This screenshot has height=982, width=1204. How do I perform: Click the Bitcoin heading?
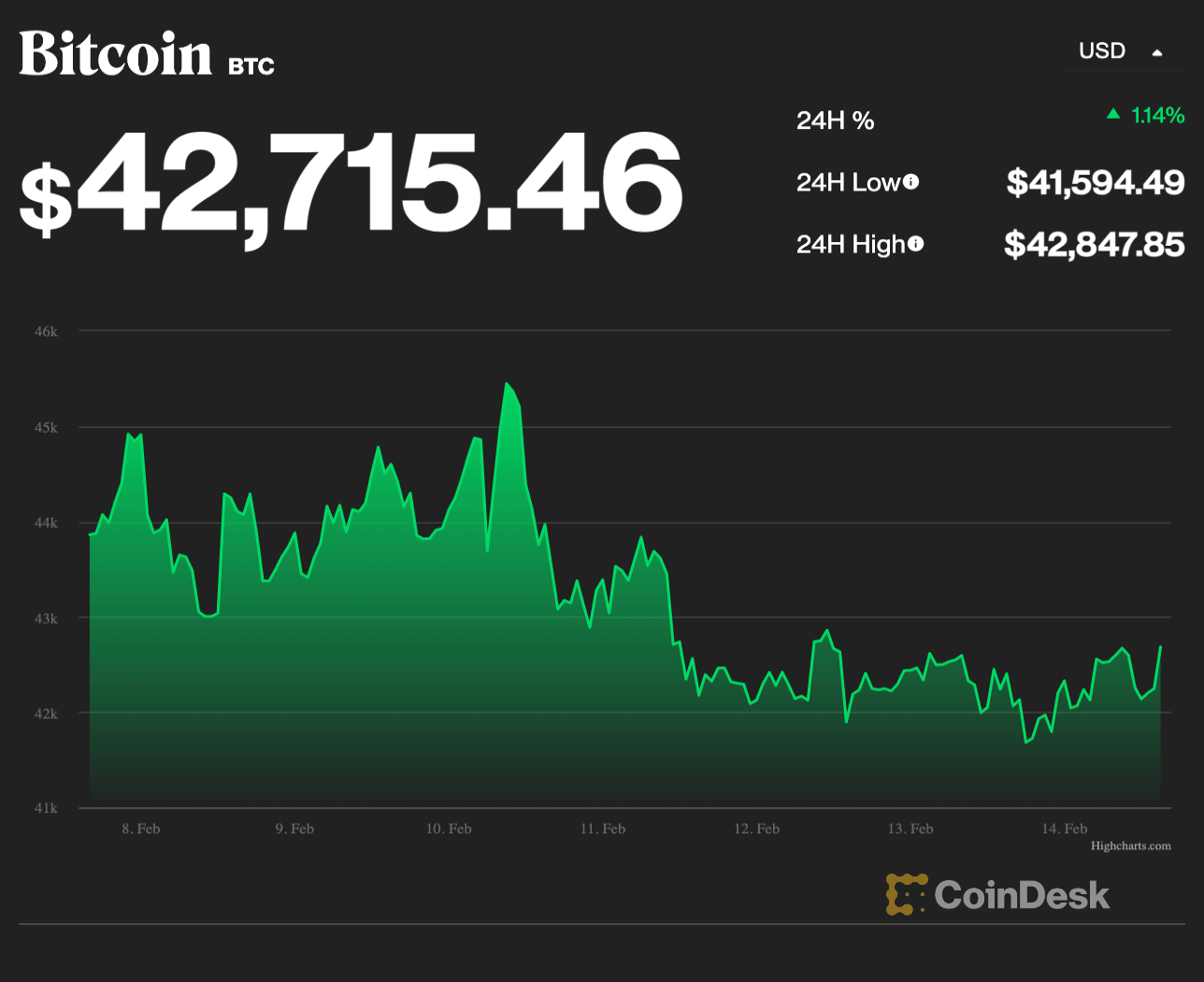point(116,54)
